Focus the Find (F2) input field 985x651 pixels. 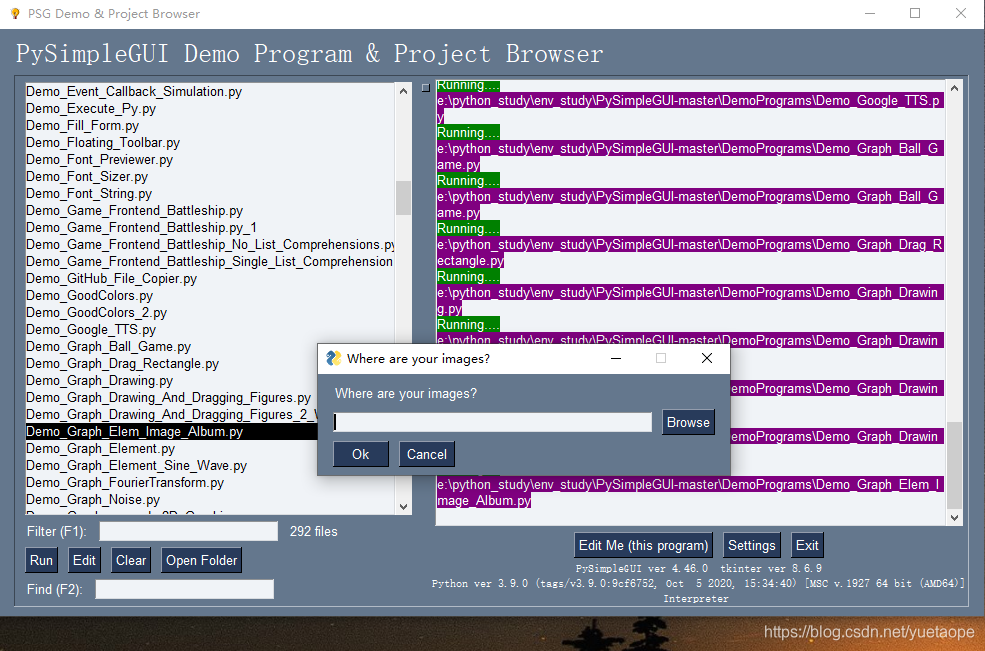tap(185, 589)
